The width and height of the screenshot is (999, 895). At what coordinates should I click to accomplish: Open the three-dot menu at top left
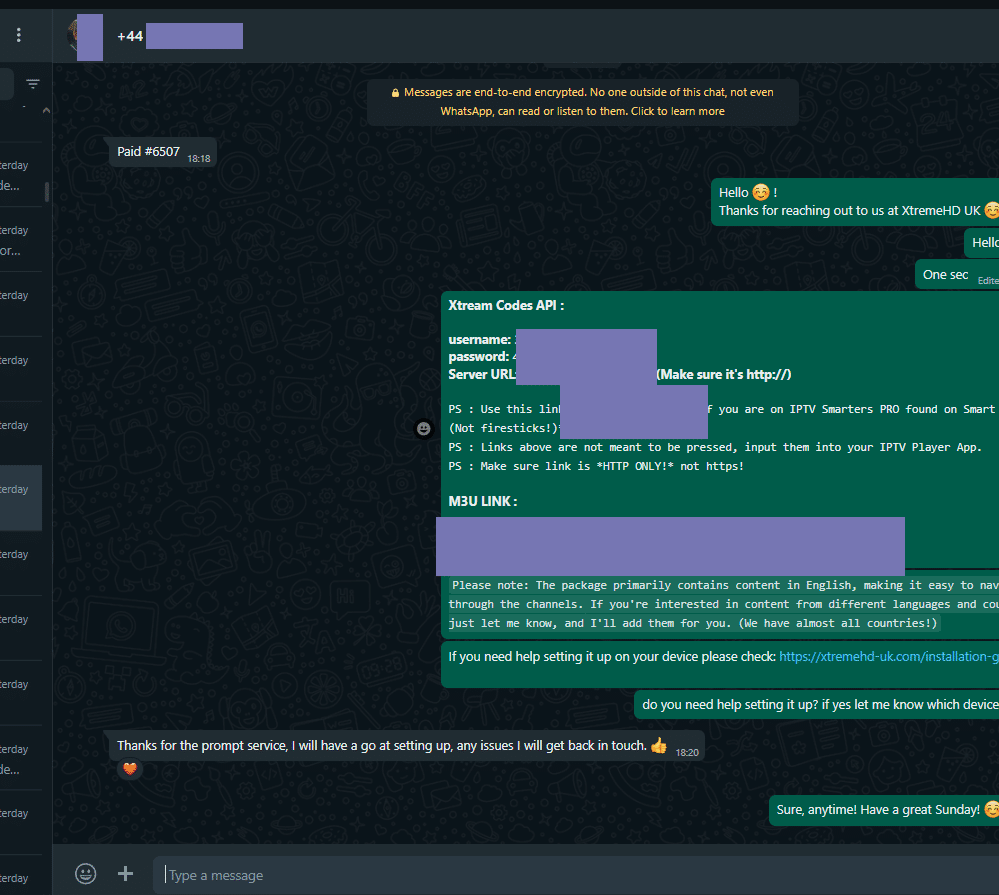[x=18, y=35]
